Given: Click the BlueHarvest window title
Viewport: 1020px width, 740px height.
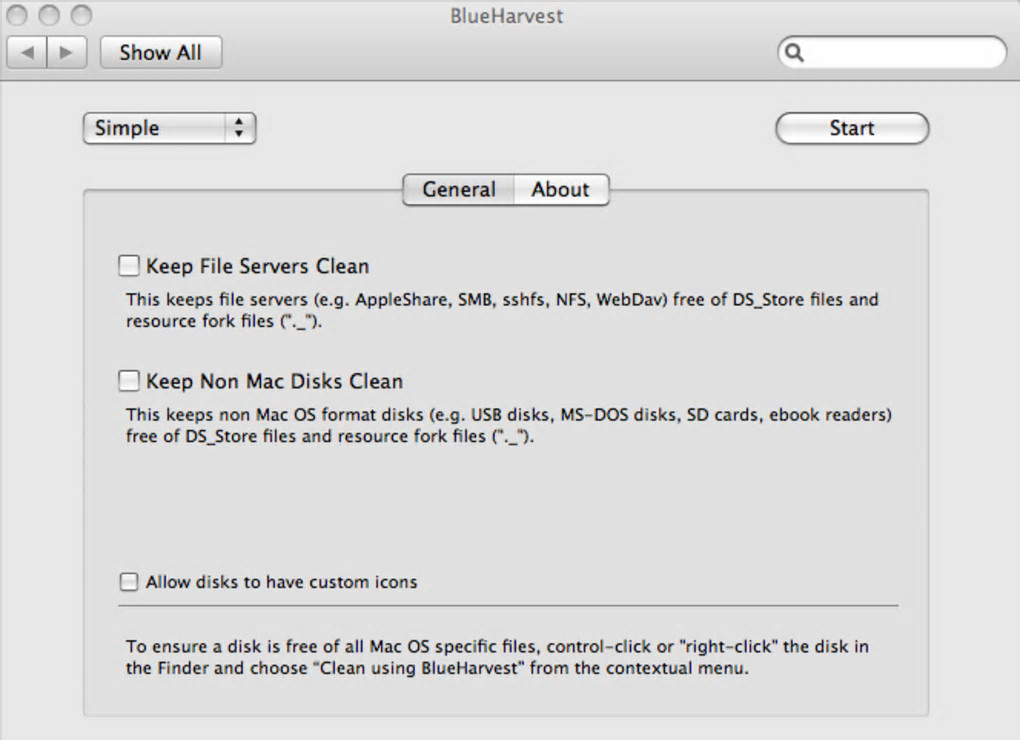Looking at the screenshot, I should point(508,15).
